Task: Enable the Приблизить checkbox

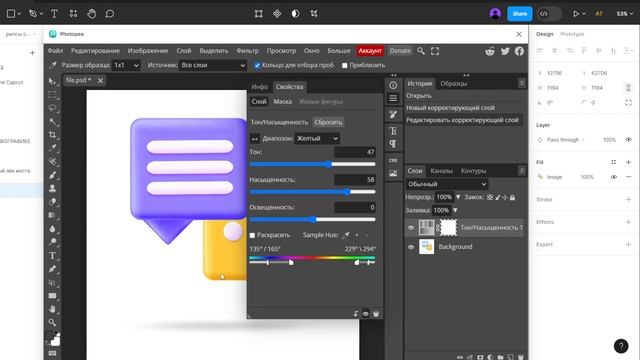Action: coord(344,65)
